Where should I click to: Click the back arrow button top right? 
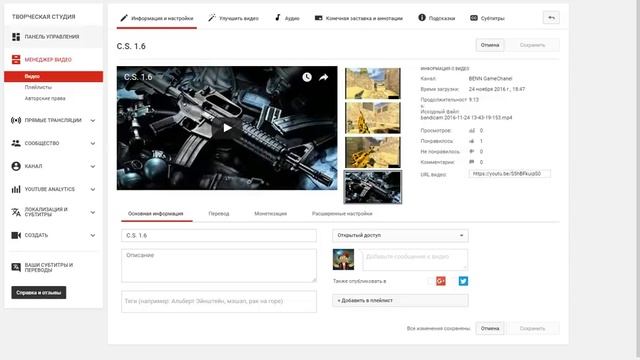[551, 18]
